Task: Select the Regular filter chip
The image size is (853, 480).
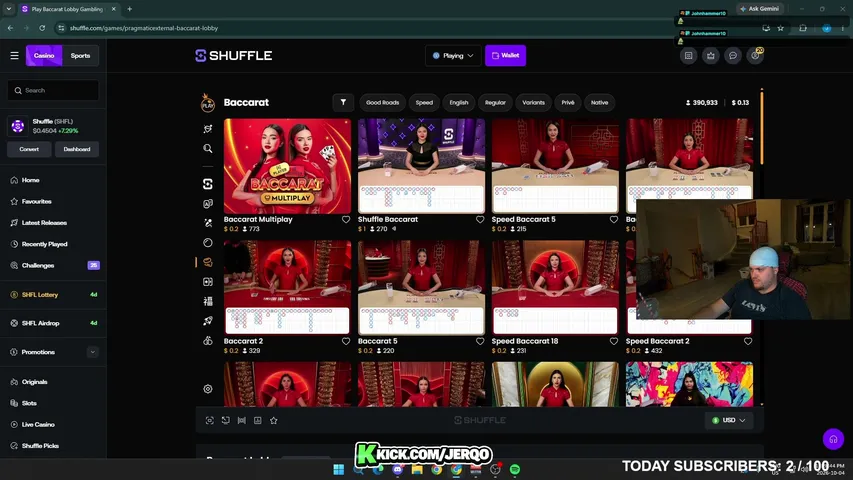Action: pos(495,102)
